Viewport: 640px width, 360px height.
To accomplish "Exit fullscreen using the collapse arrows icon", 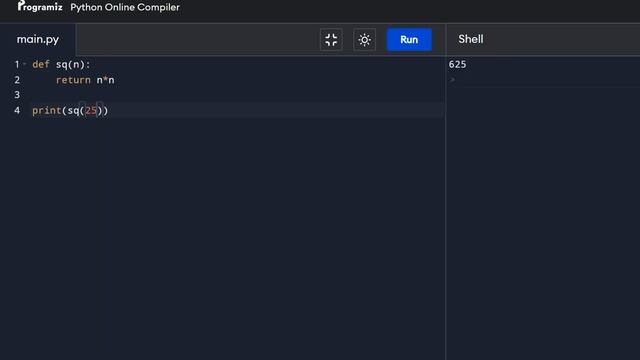I will [331, 40].
